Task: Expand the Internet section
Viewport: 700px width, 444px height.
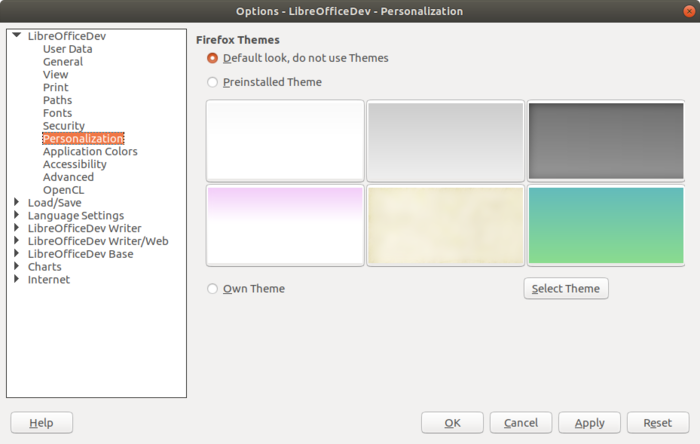Action: [x=17, y=279]
